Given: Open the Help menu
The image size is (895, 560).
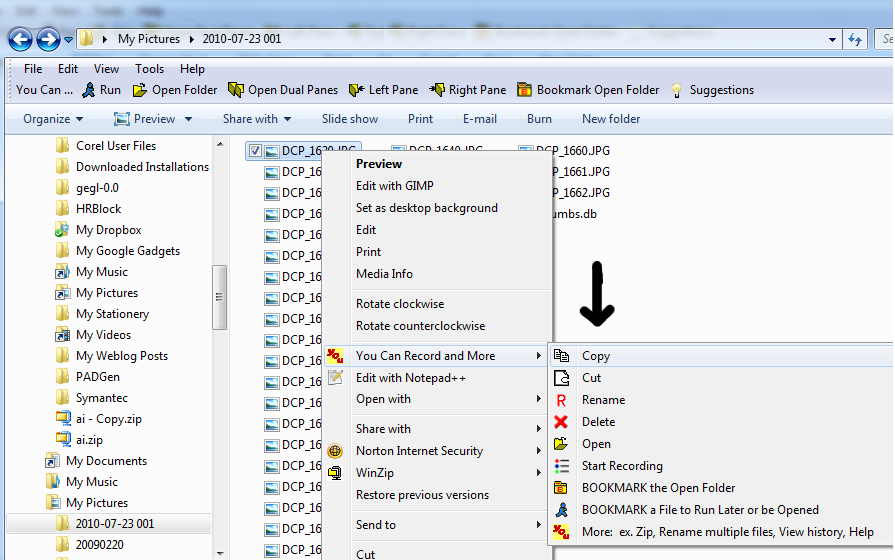Looking at the screenshot, I should click(192, 69).
